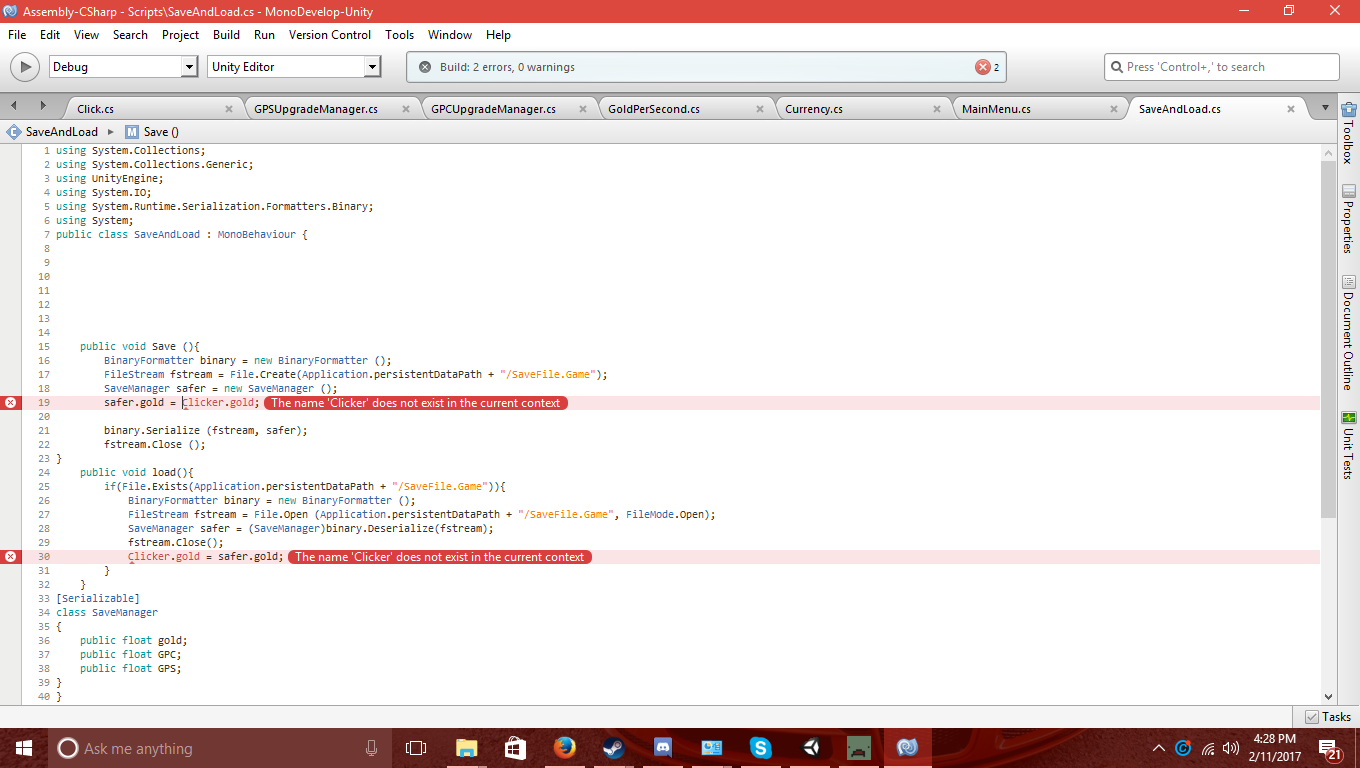1360x768 pixels.
Task: Open the Debug configuration dropdown
Action: pyautogui.click(x=123, y=67)
